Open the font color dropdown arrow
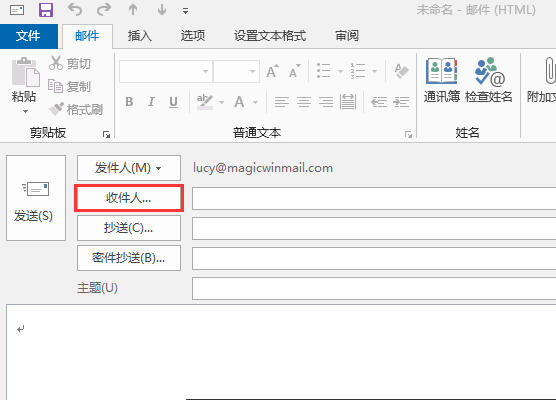 point(256,102)
